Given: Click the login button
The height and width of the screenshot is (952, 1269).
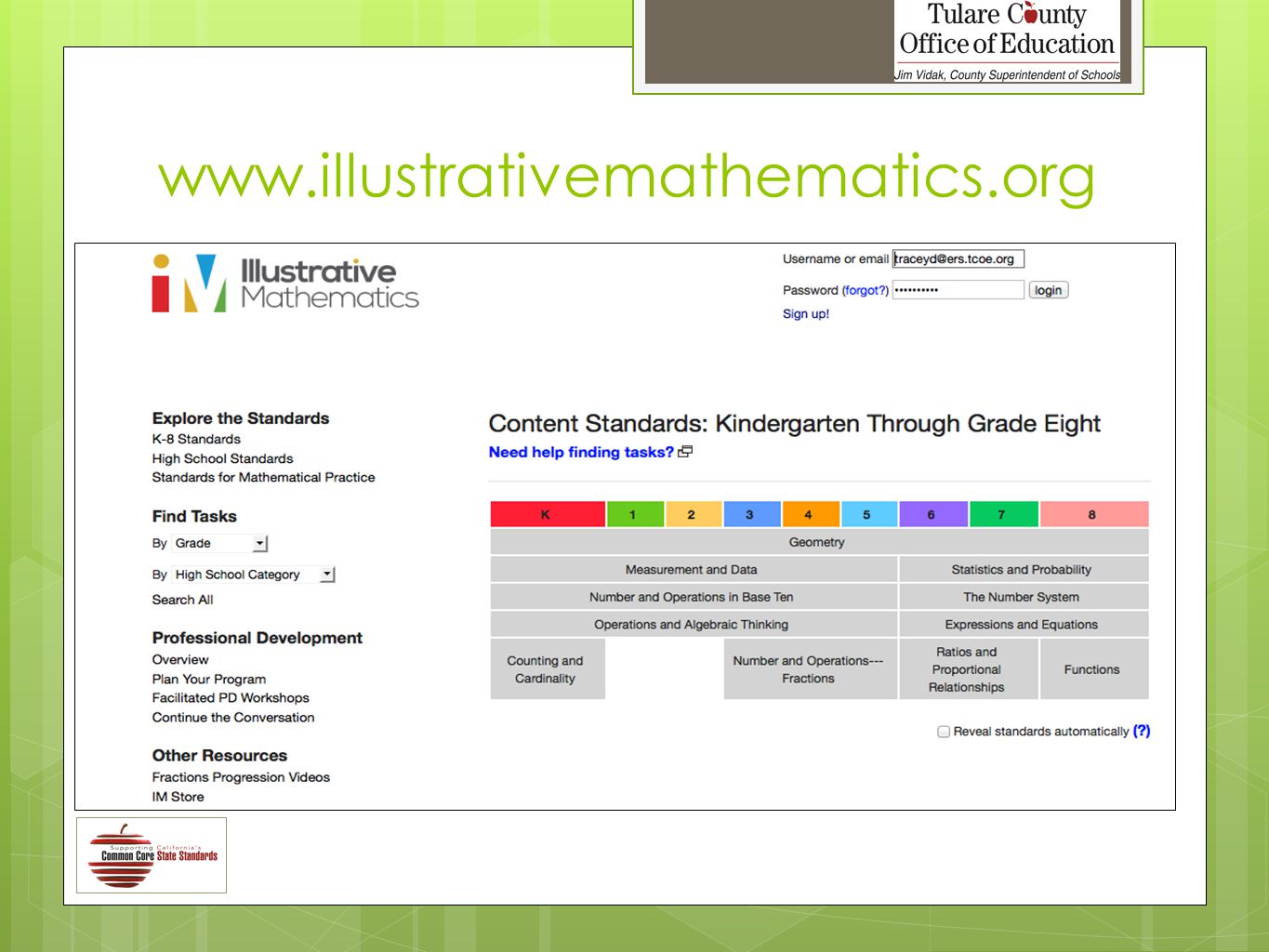Looking at the screenshot, I should (1048, 290).
